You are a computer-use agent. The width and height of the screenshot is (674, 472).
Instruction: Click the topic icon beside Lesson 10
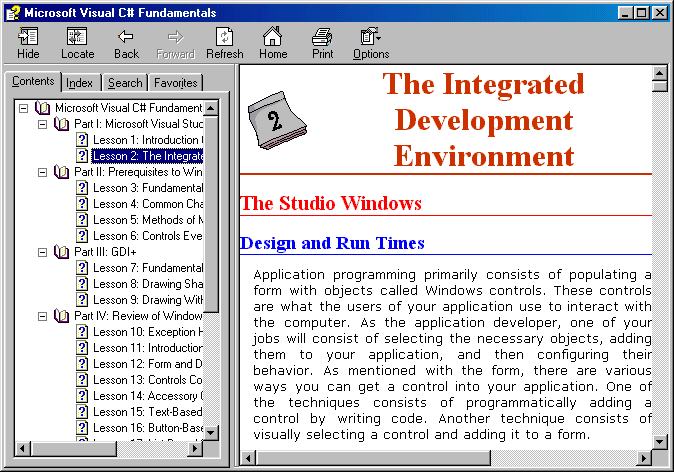[82, 332]
